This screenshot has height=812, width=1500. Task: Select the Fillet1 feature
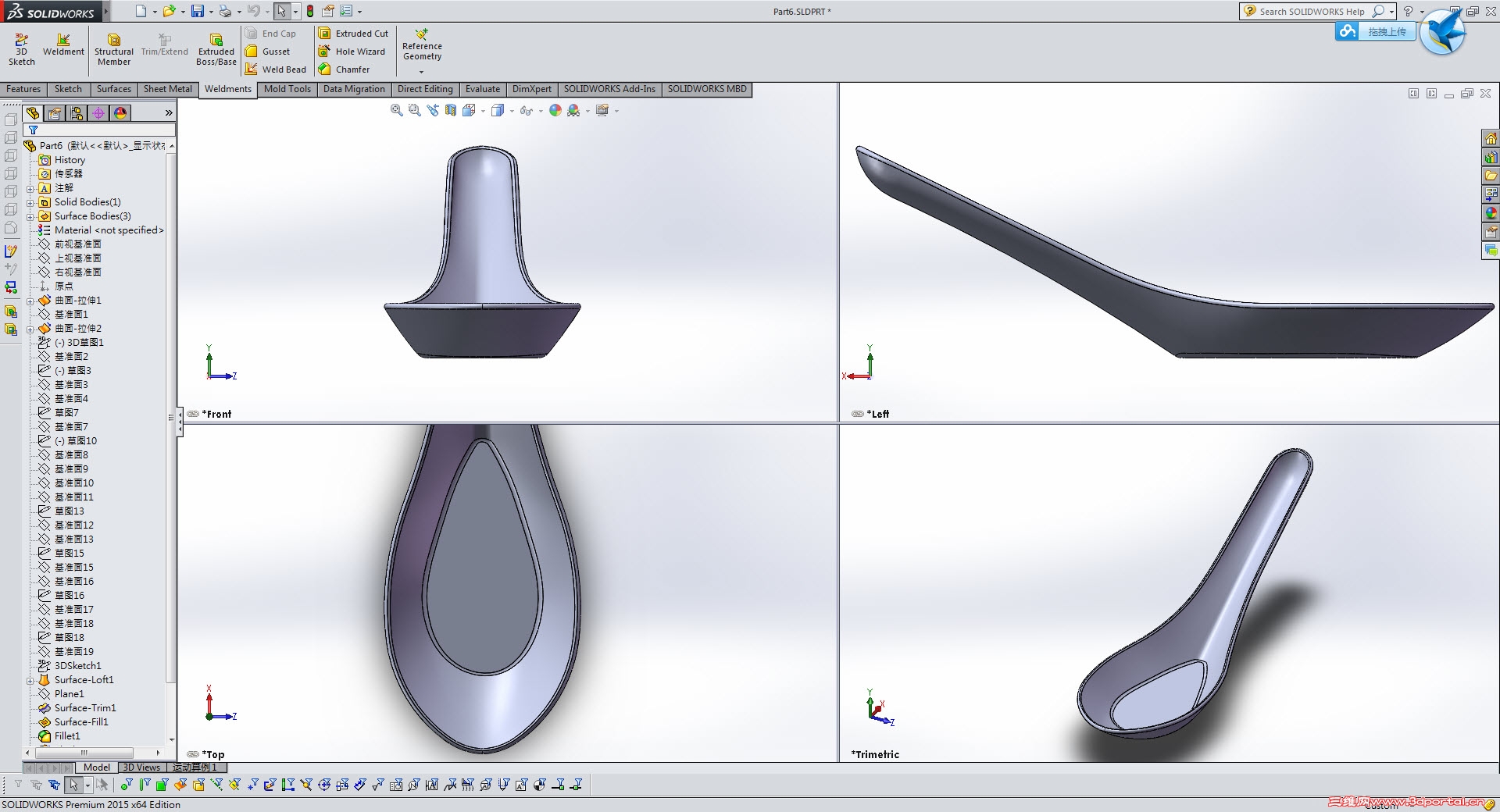tap(59, 736)
